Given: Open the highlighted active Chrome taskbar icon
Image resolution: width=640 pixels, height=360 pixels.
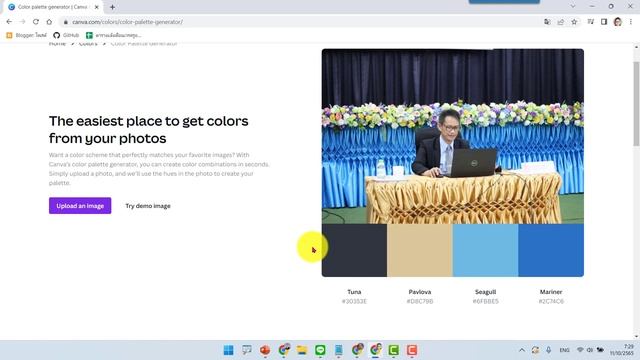Looking at the screenshot, I should tap(376, 350).
